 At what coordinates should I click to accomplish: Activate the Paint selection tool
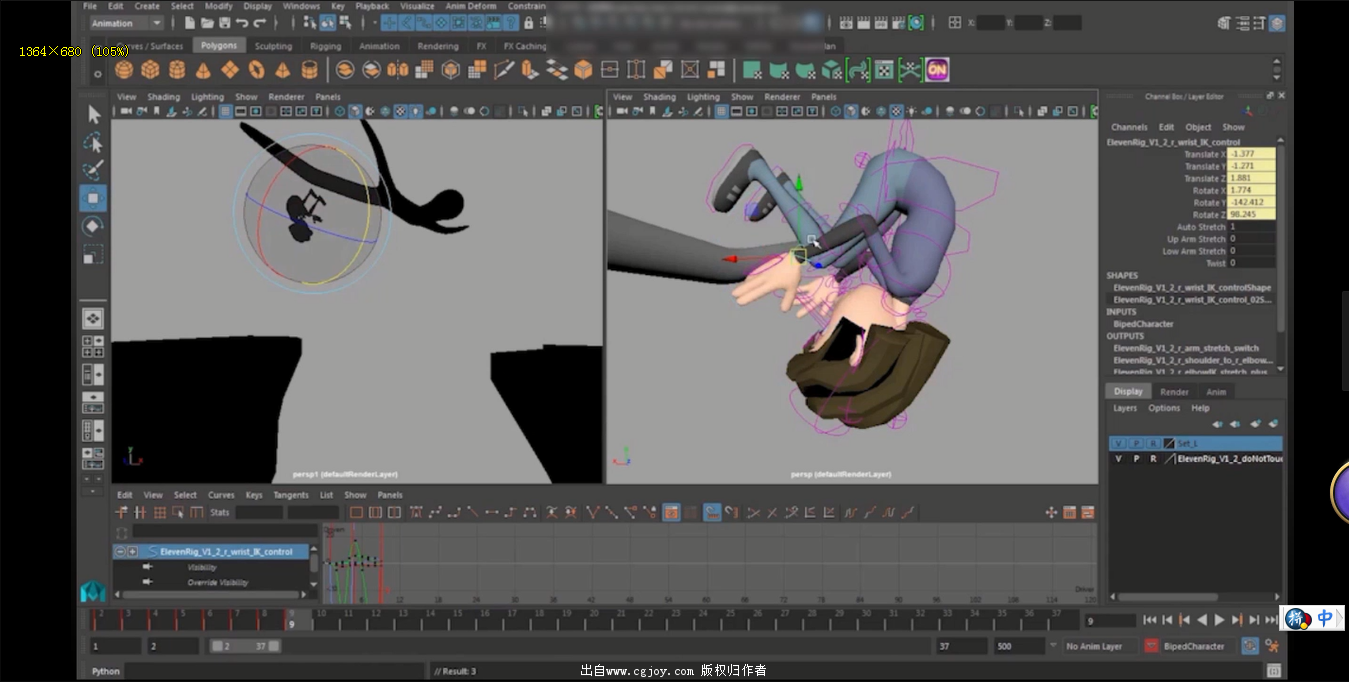coord(94,170)
